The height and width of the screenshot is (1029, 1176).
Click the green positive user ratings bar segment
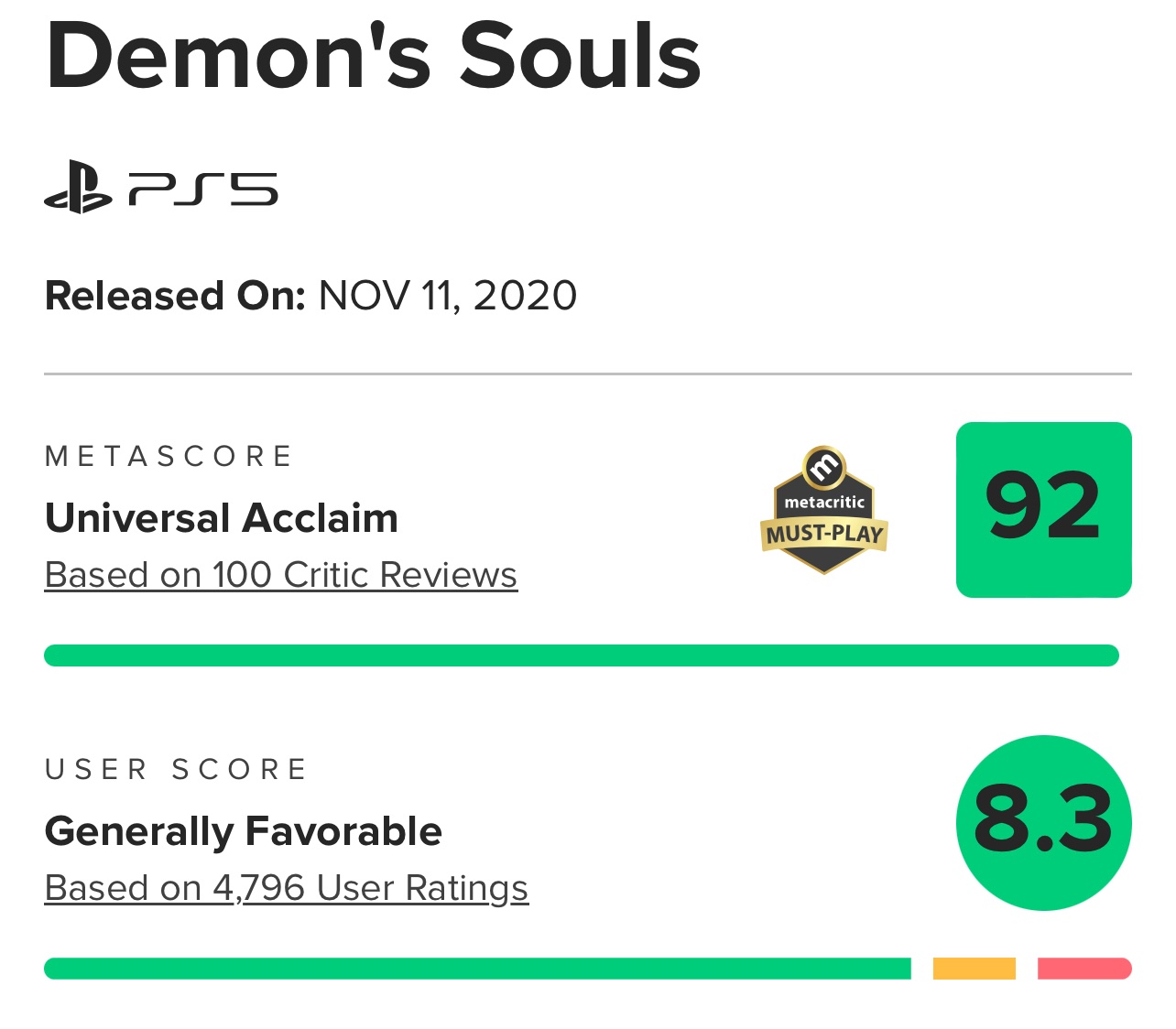click(x=476, y=969)
